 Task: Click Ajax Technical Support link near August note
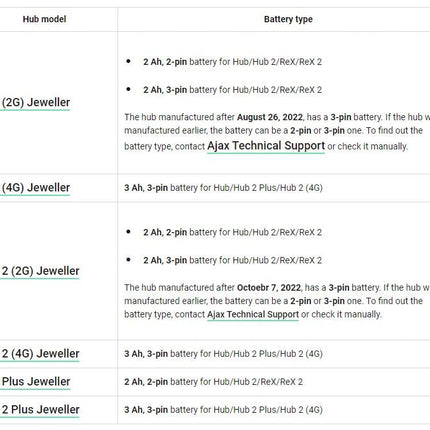[x=266, y=146]
